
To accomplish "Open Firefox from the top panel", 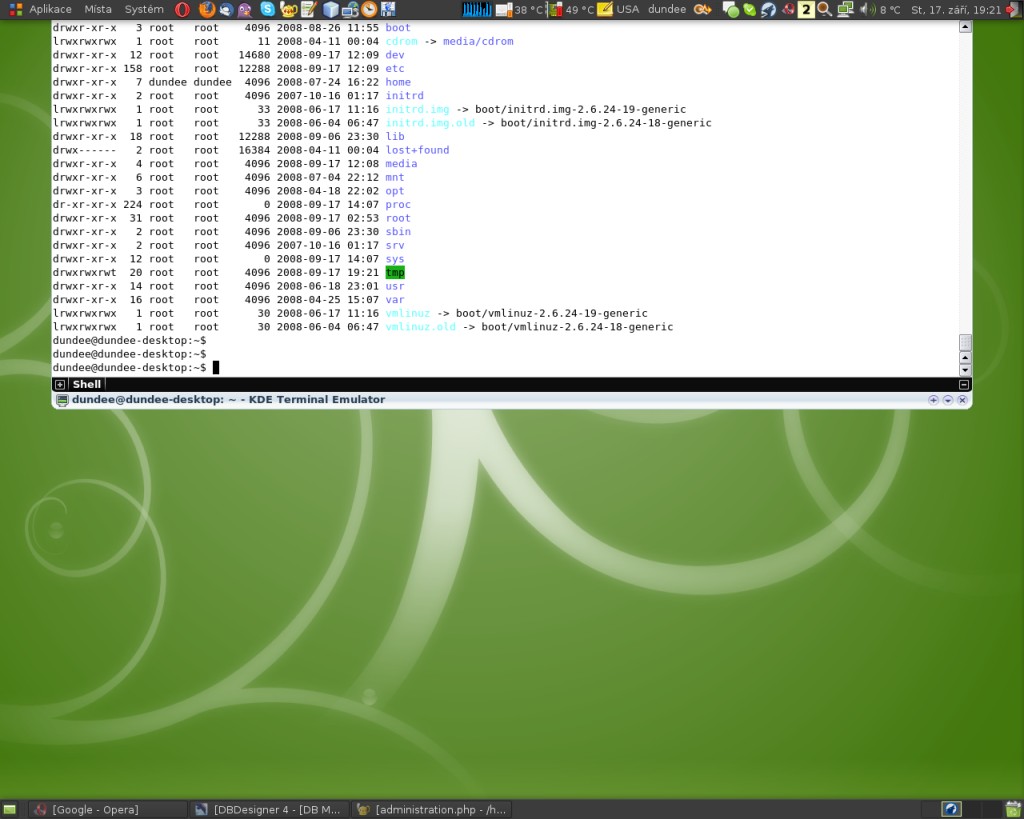I will [207, 9].
